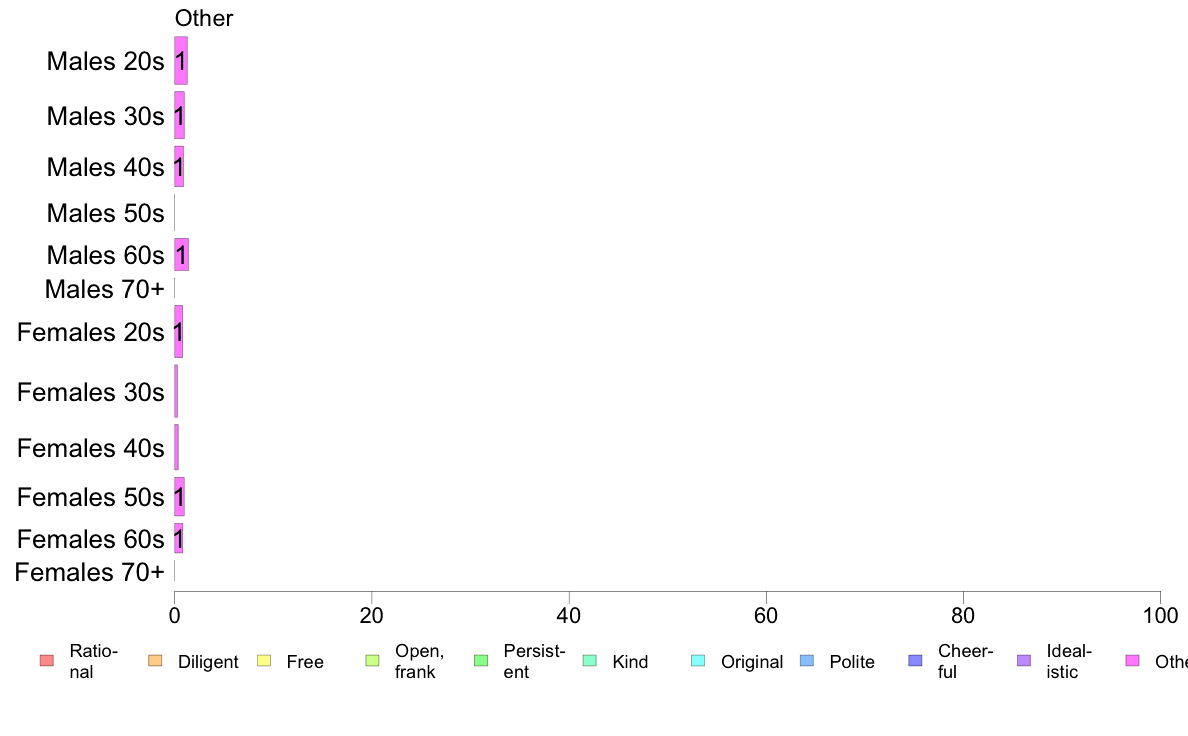Select the Original legend cyan swatch

699,661
